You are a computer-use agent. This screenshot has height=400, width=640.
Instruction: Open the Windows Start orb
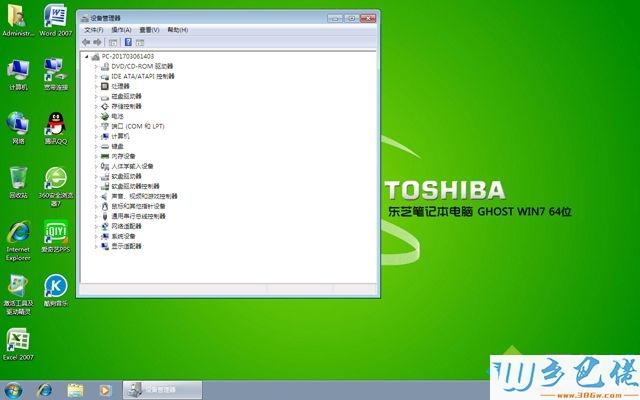click(13, 391)
